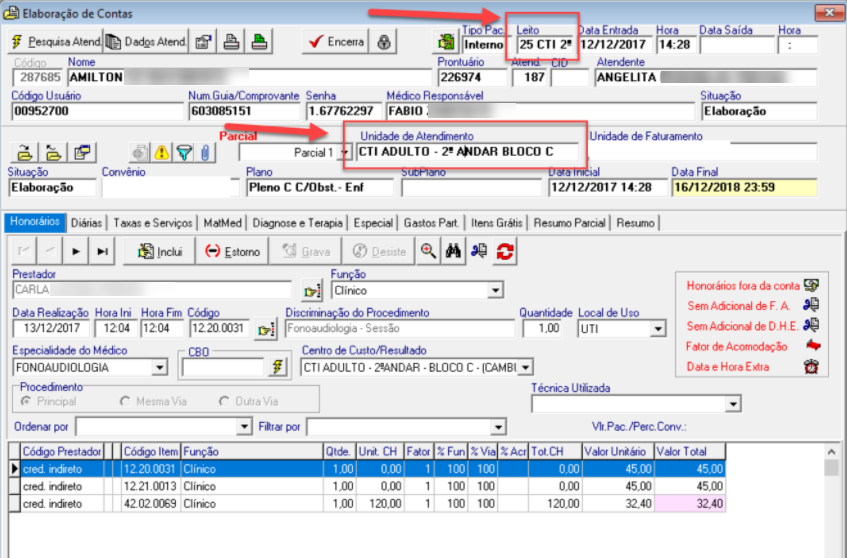Viewport: 847px width, 558px height.
Task: Open the Gastos Part. tab
Action: 431,223
